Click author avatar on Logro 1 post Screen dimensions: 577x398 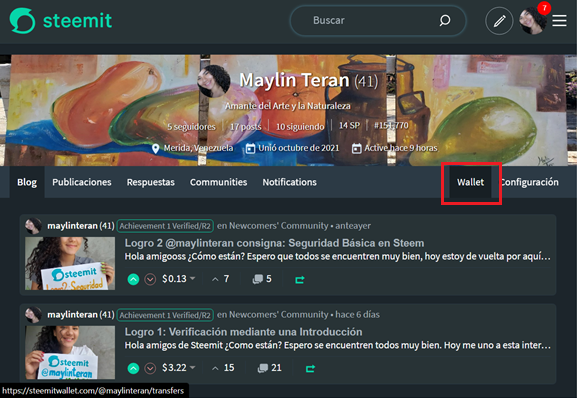click(x=33, y=315)
